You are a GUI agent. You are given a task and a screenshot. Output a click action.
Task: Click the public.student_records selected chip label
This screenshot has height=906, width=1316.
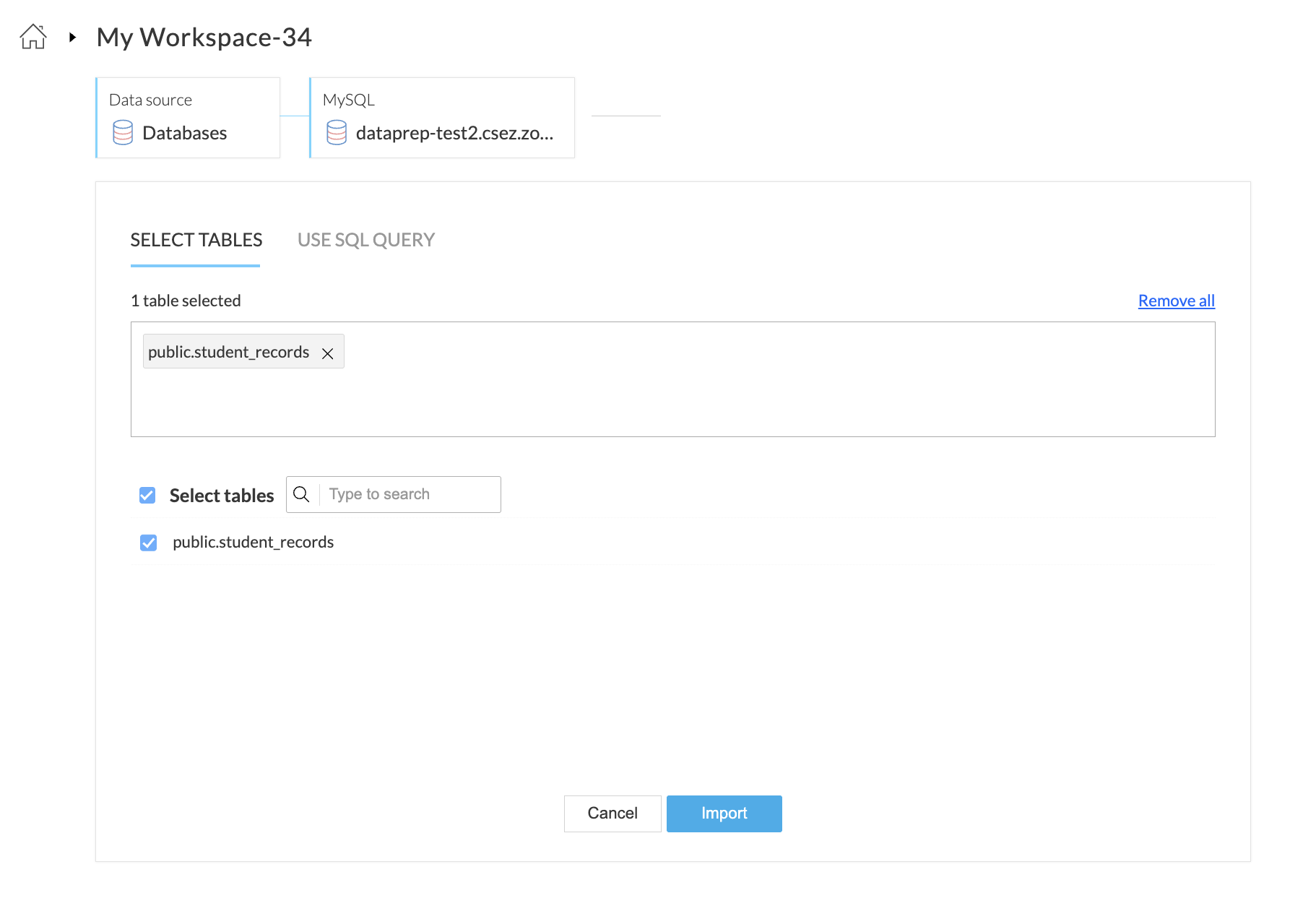click(228, 352)
